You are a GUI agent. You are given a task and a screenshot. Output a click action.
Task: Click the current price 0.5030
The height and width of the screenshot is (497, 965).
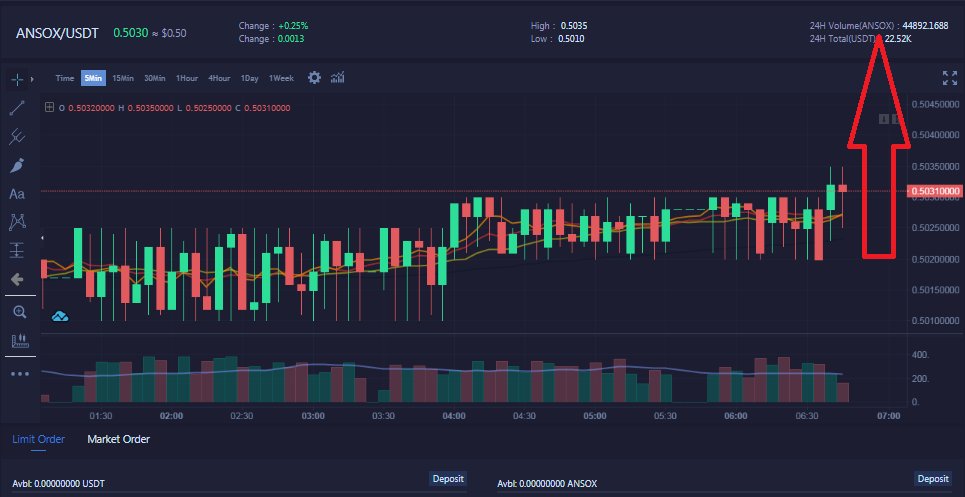pos(130,33)
